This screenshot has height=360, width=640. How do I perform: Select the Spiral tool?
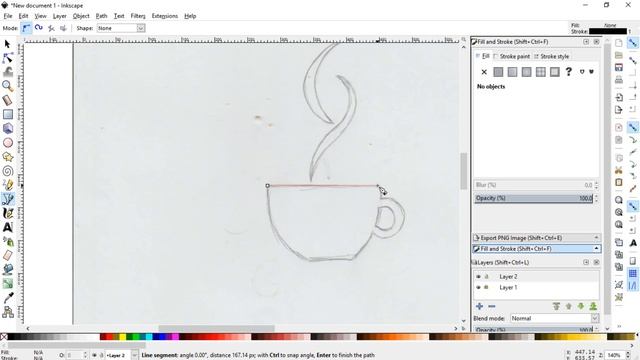(x=7, y=171)
